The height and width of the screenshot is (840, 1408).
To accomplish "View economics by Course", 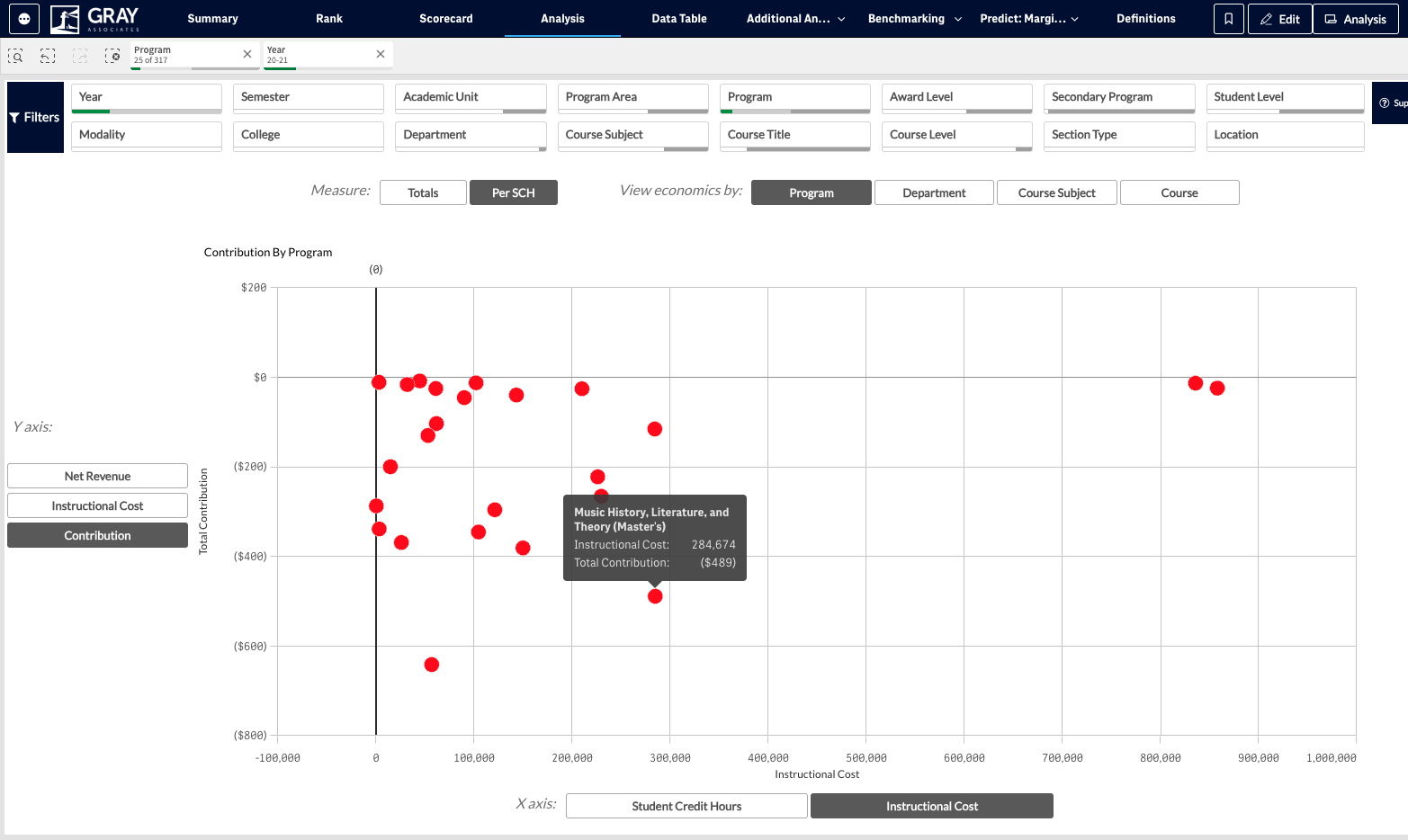I will [1179, 192].
